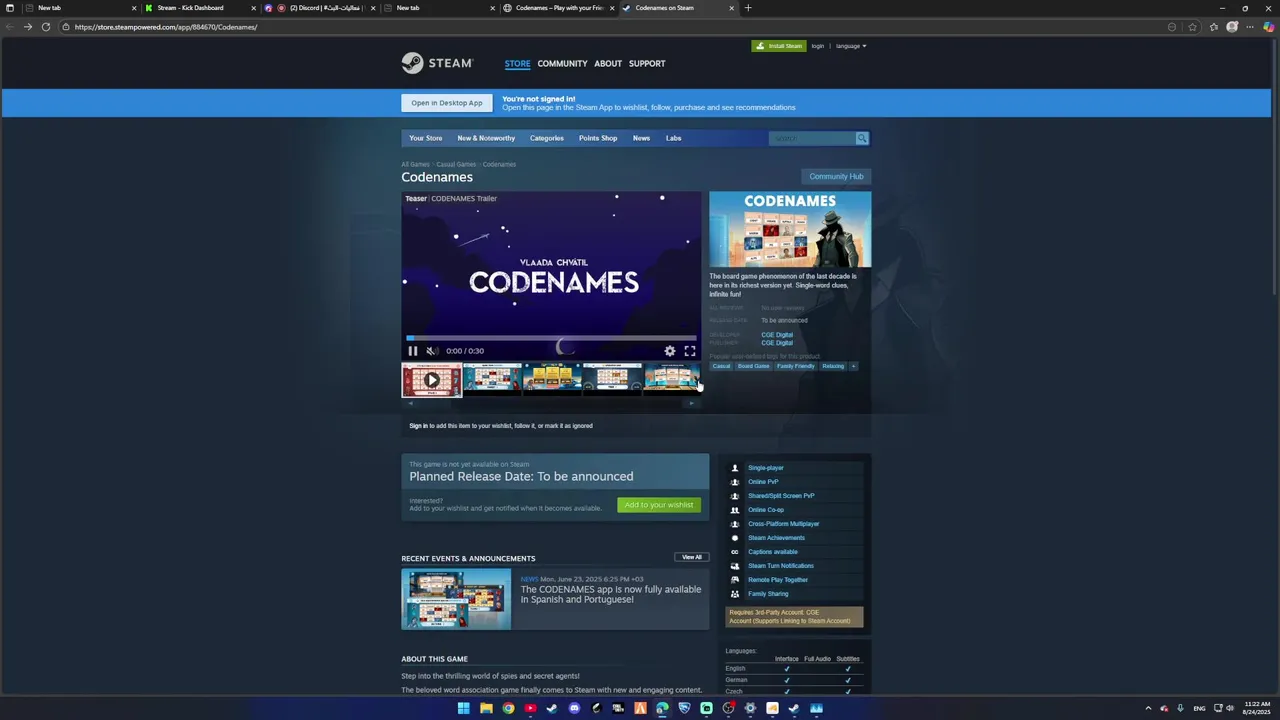
Task: Open a new browser tab with plus
Action: (x=748, y=8)
